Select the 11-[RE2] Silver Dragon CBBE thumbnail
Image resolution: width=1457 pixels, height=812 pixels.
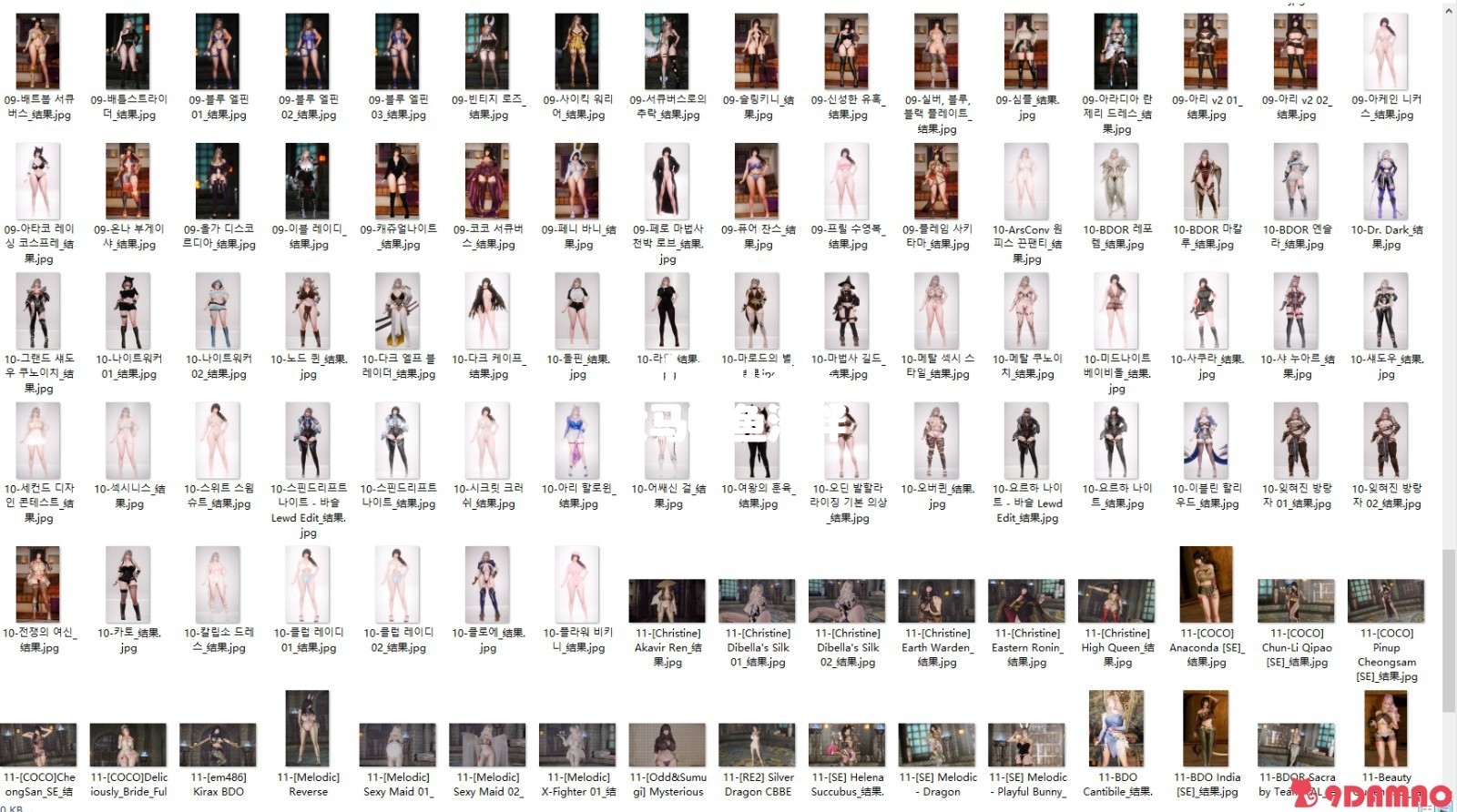[x=757, y=745]
